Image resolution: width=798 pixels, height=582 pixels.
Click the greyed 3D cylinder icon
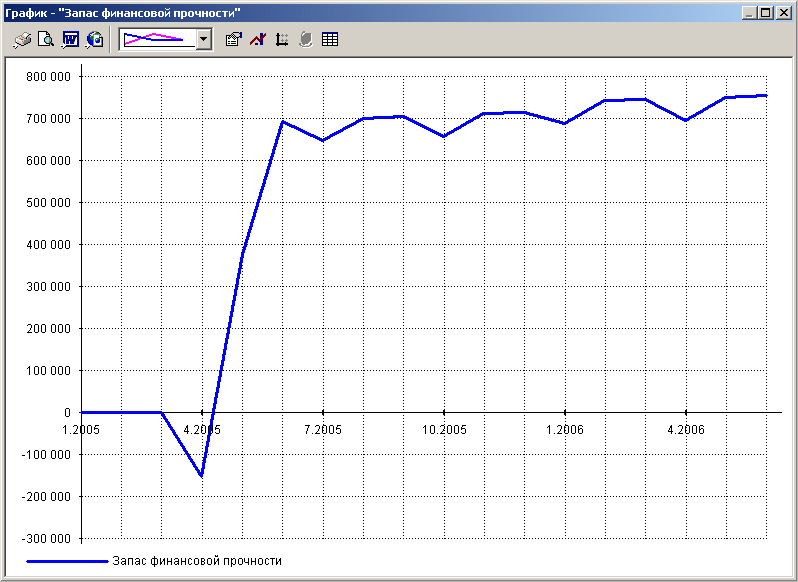coord(305,39)
